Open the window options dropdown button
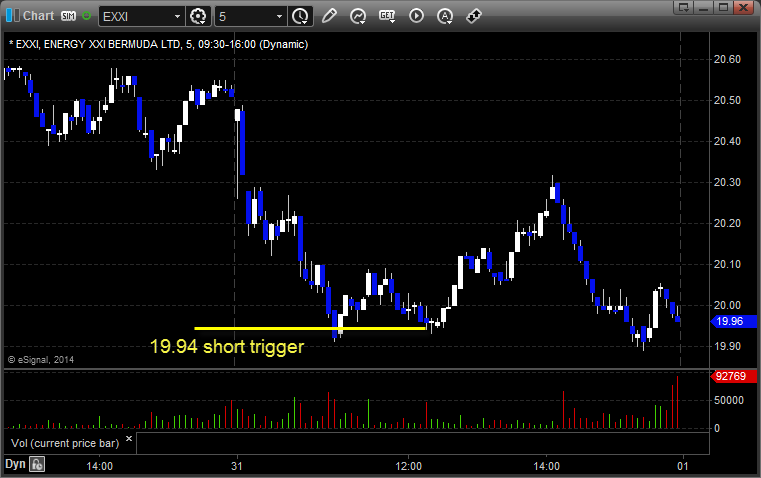761x478 pixels. [684, 7]
